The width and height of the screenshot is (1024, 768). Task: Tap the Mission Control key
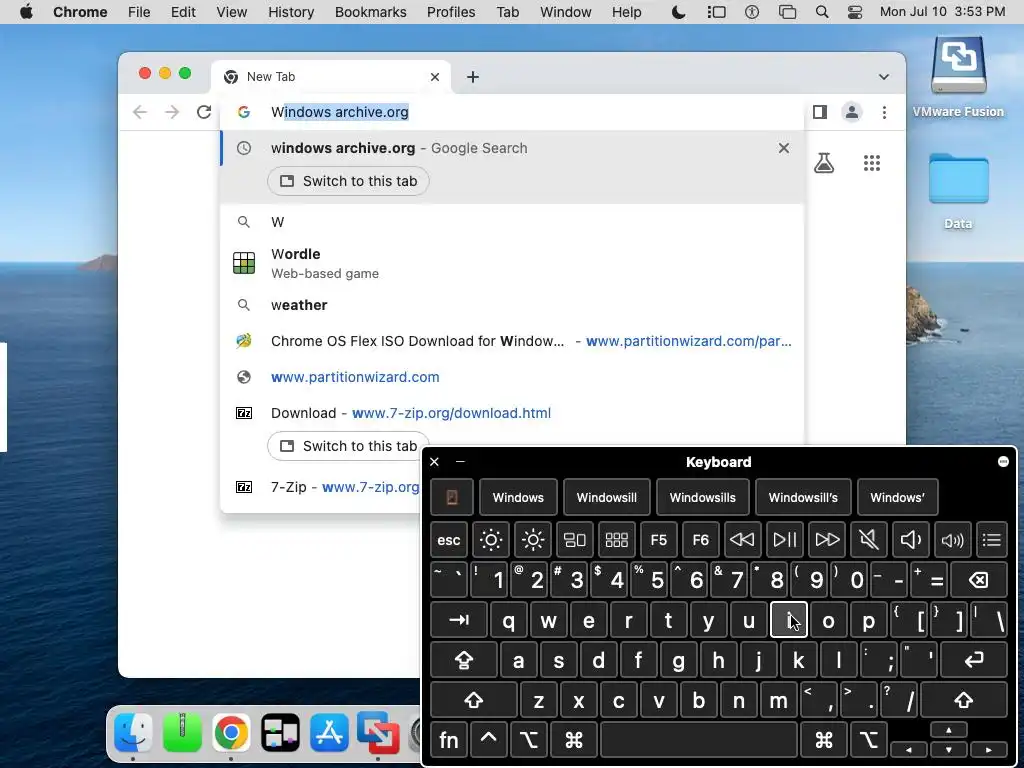(x=575, y=540)
